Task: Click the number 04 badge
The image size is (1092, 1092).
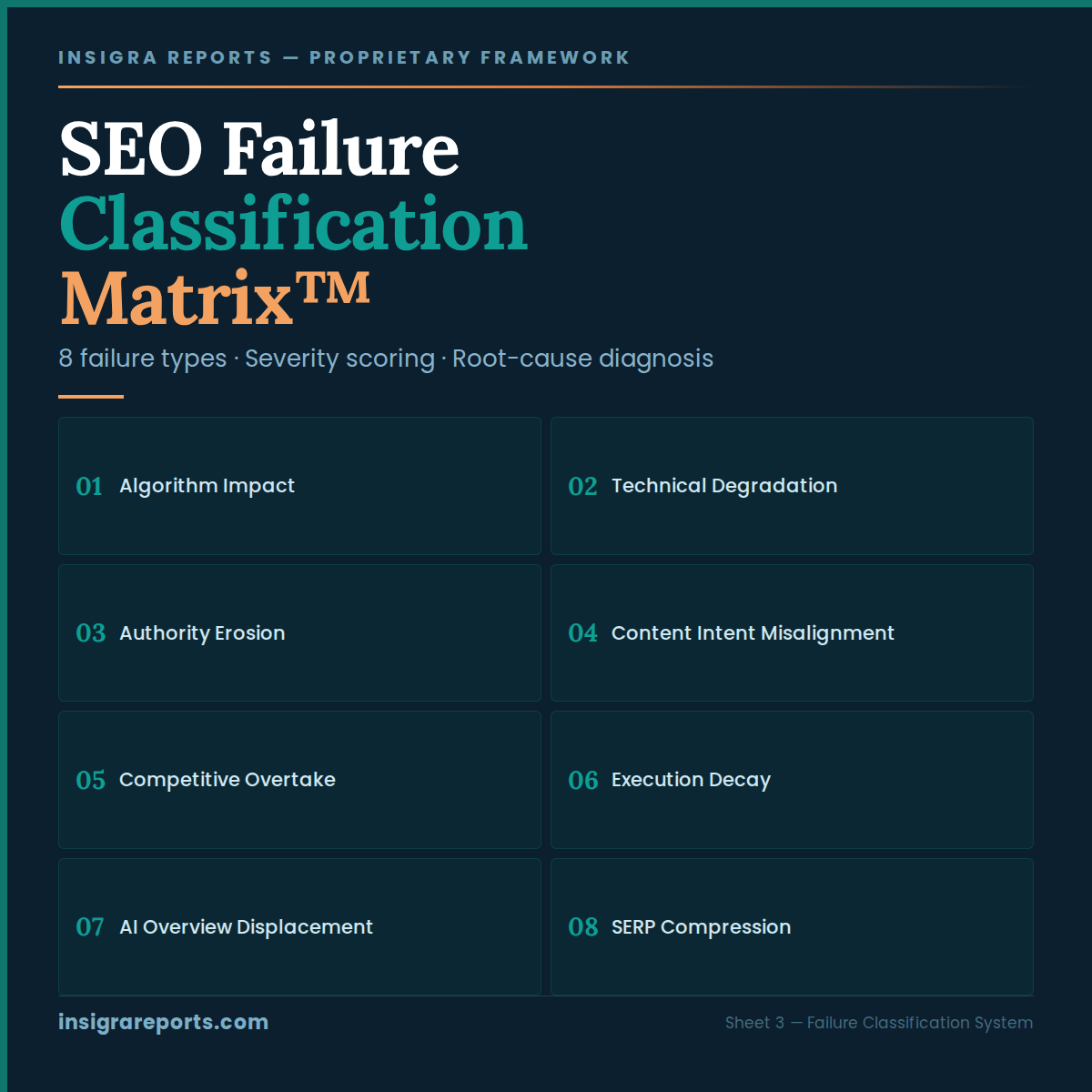Action: [582, 633]
